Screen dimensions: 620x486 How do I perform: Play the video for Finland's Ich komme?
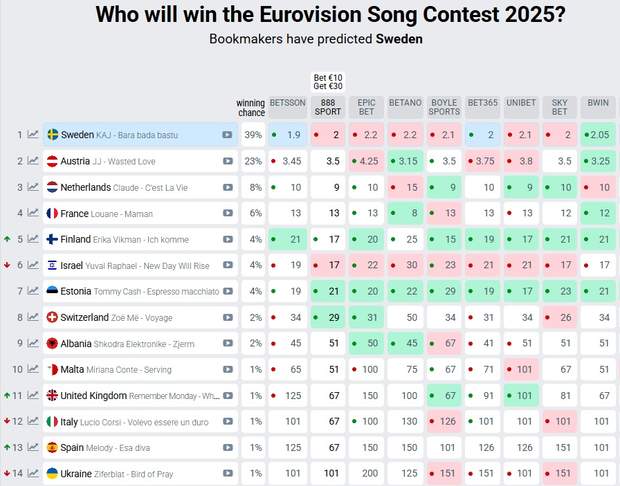228,239
